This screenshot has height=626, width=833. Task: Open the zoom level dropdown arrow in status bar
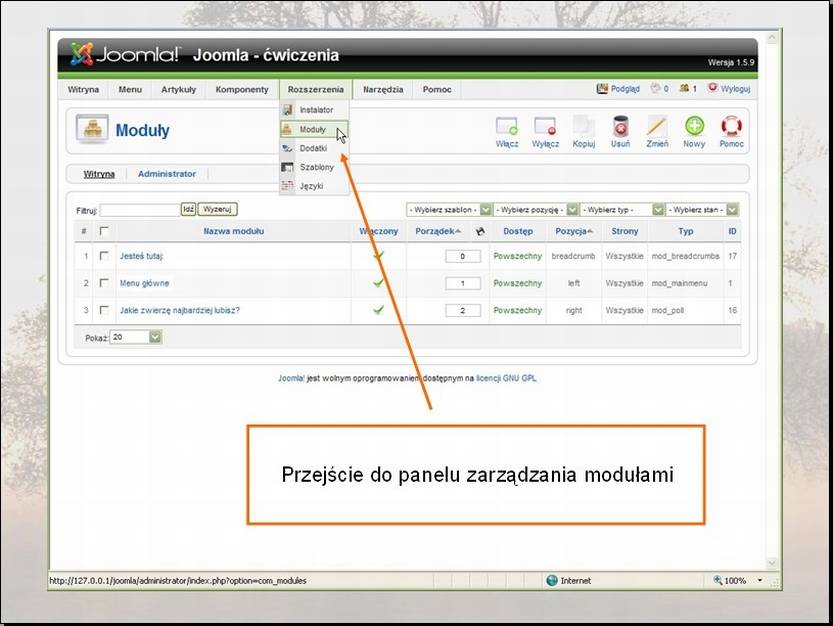(760, 580)
